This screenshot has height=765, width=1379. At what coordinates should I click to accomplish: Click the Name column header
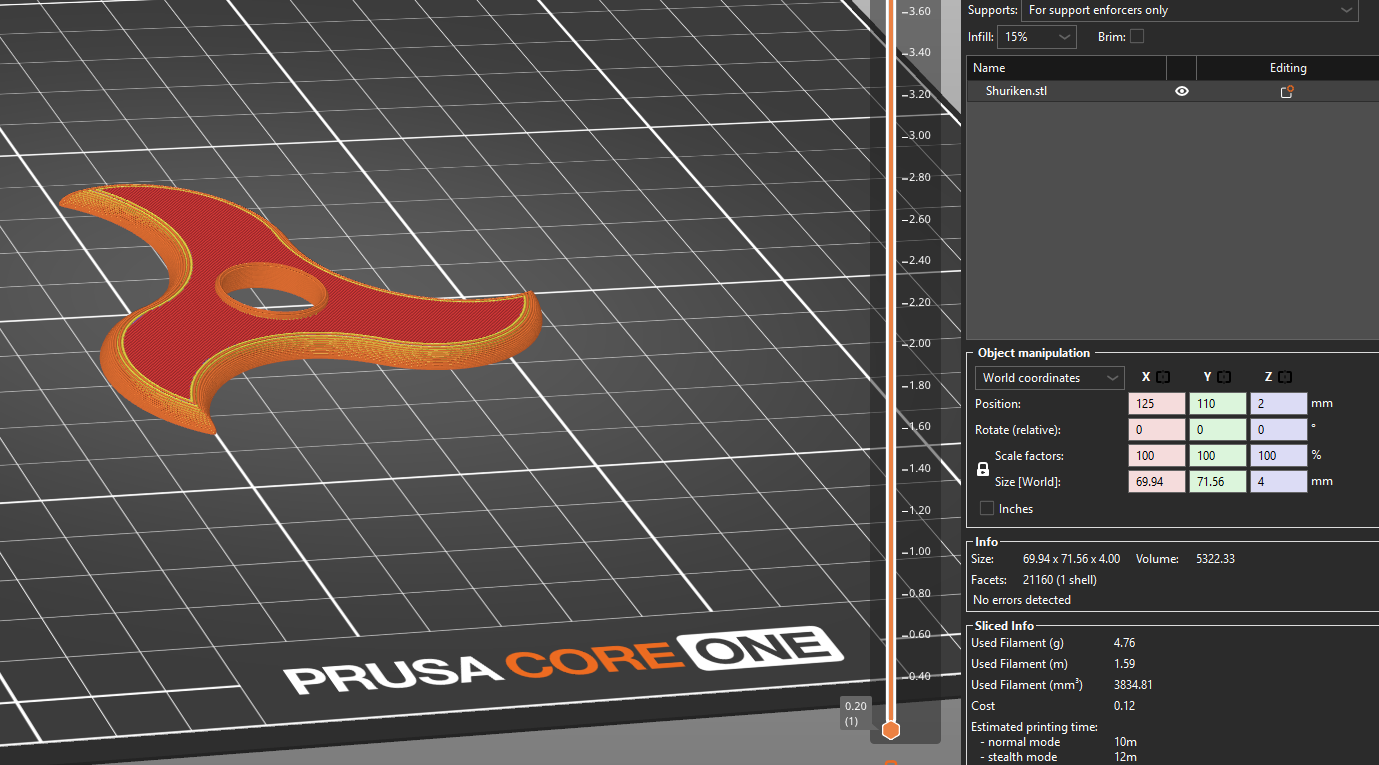click(1066, 68)
